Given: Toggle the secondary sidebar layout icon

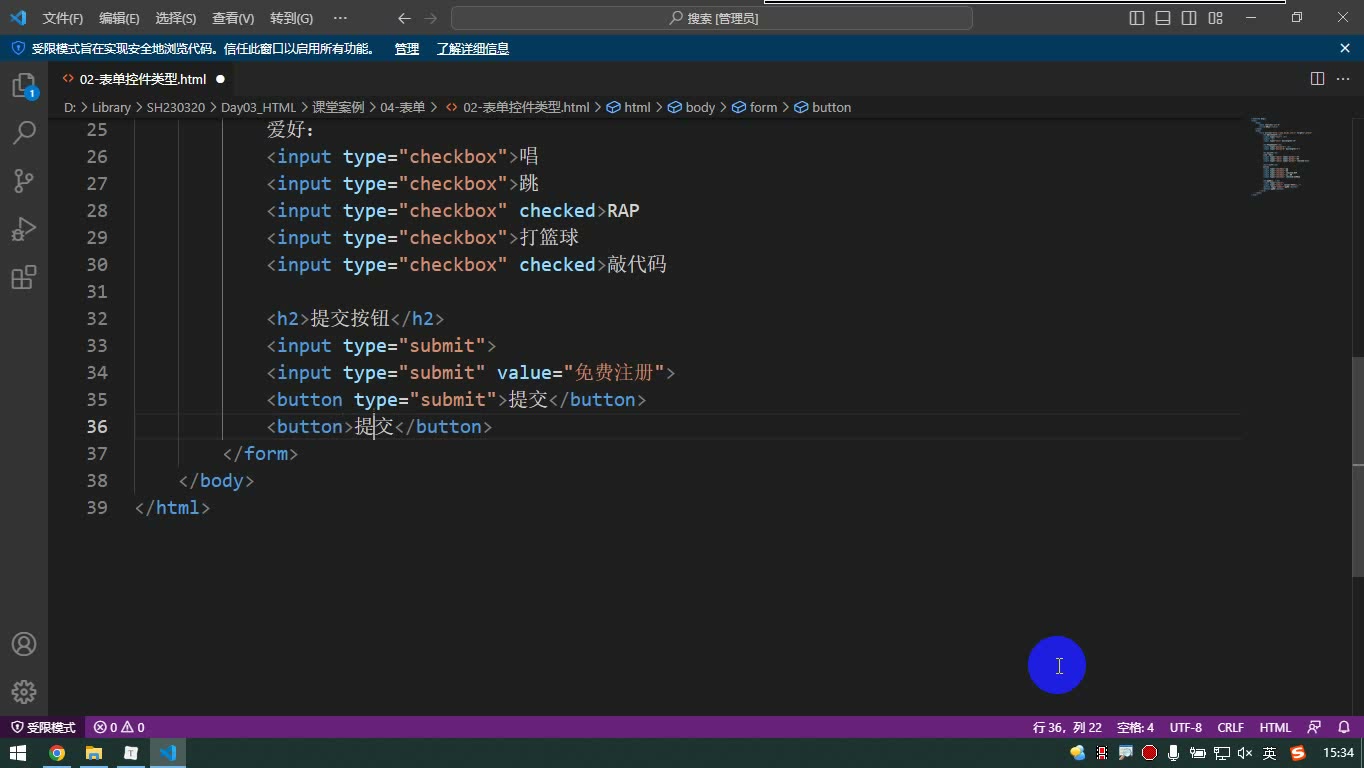Looking at the screenshot, I should tap(1189, 18).
